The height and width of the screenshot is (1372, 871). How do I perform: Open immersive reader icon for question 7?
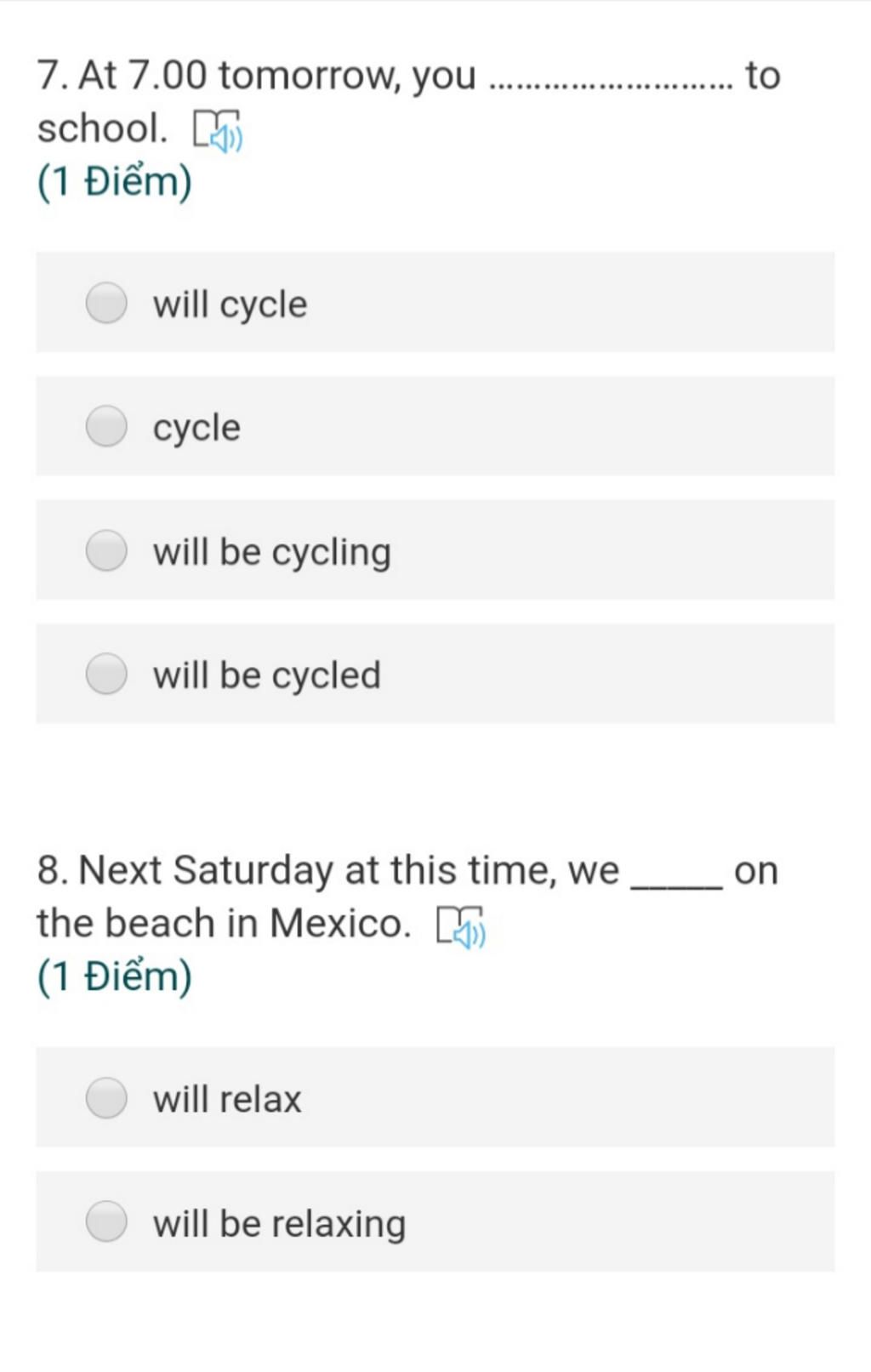pos(218,131)
